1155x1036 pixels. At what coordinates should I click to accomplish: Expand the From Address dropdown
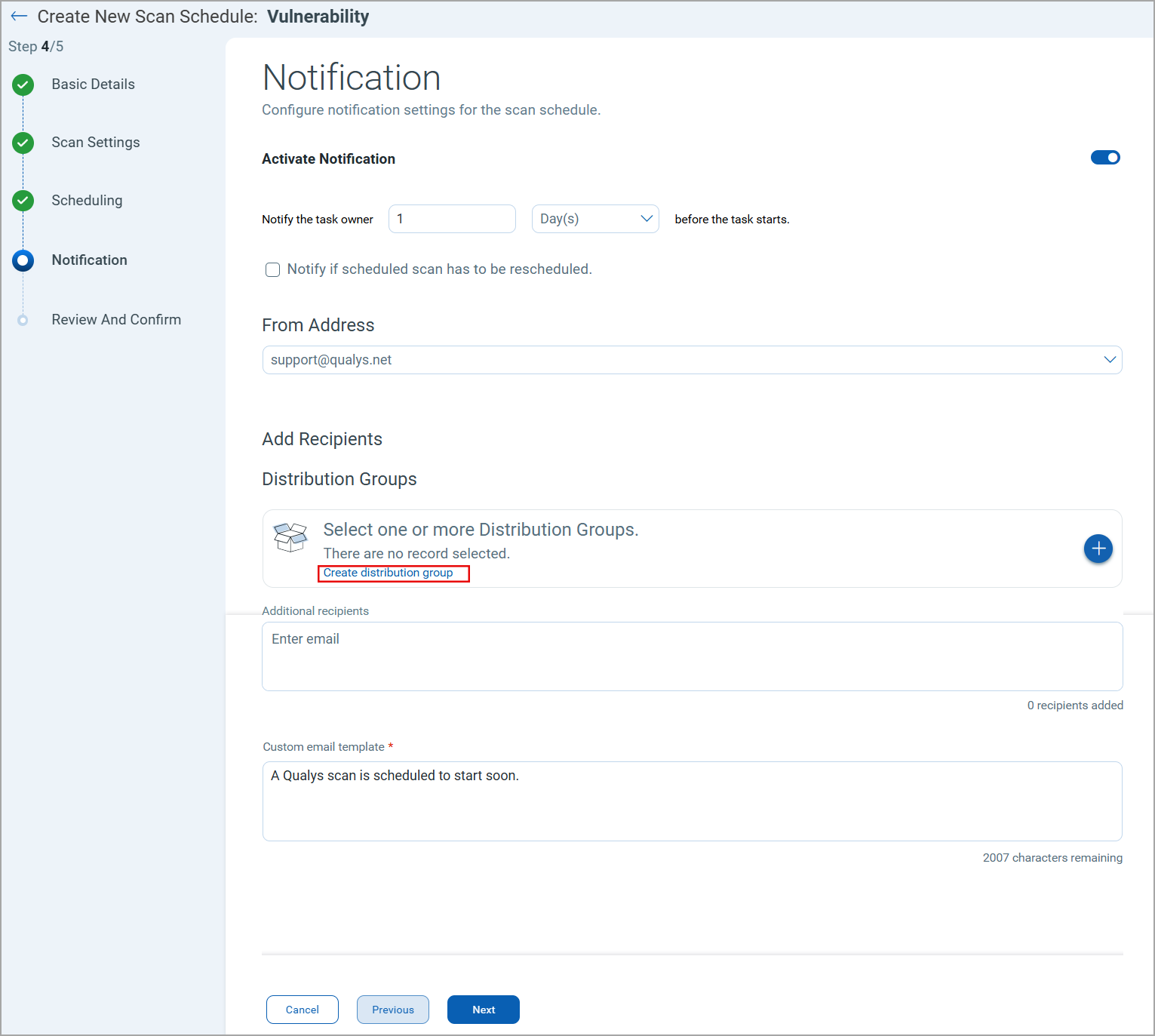pos(1109,360)
